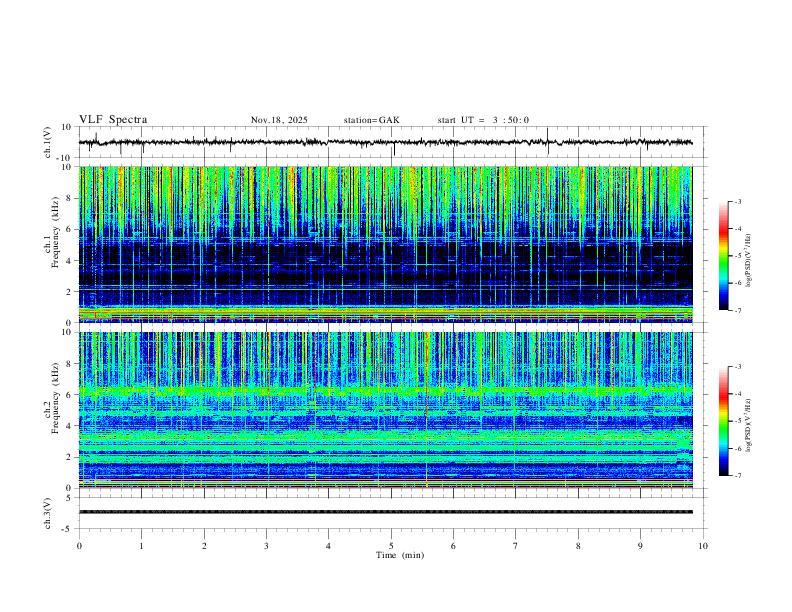Click the "-3" tick on ch.1 color bar
This screenshot has width=792, height=612.
(738, 201)
